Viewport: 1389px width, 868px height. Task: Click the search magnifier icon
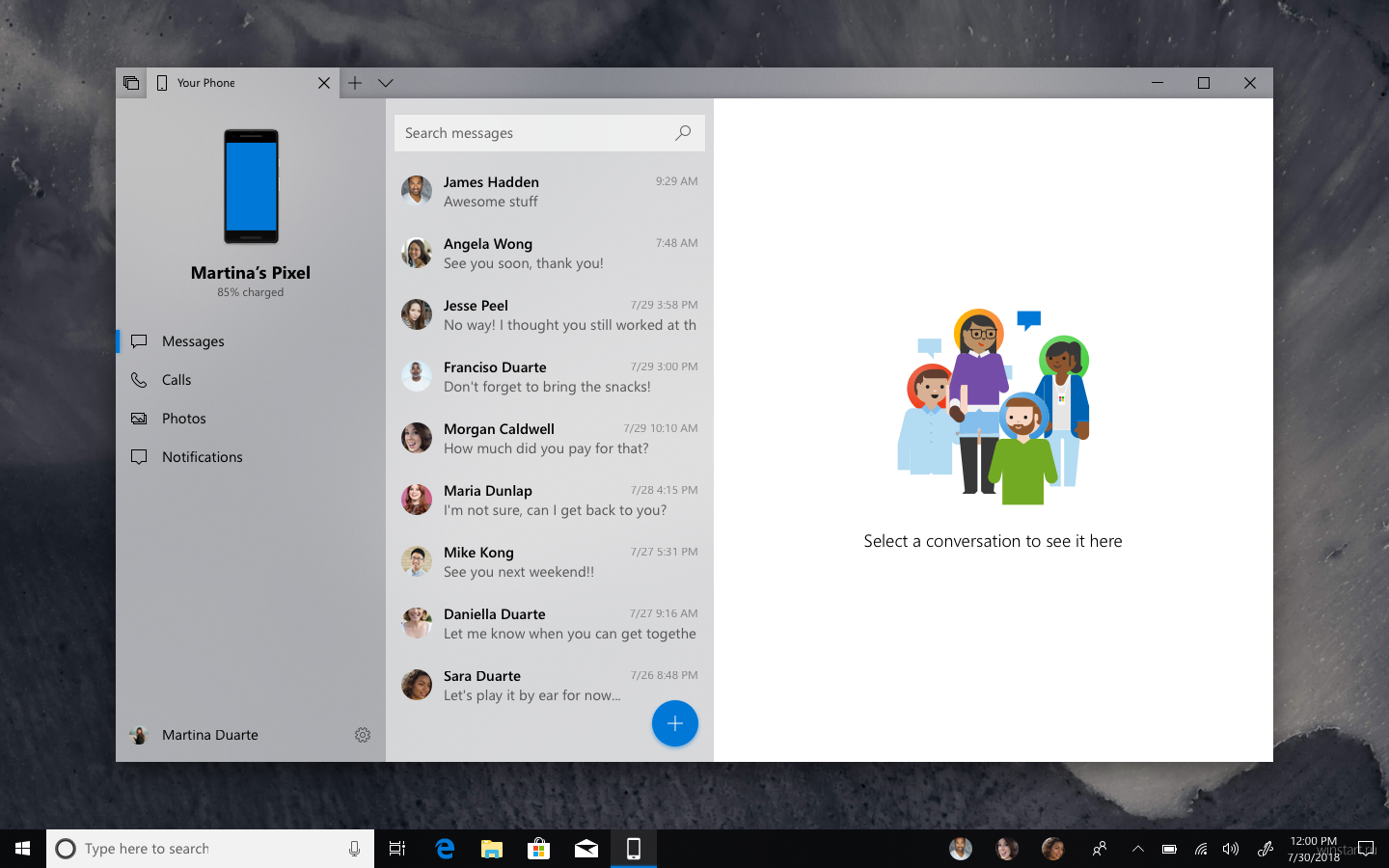point(683,133)
